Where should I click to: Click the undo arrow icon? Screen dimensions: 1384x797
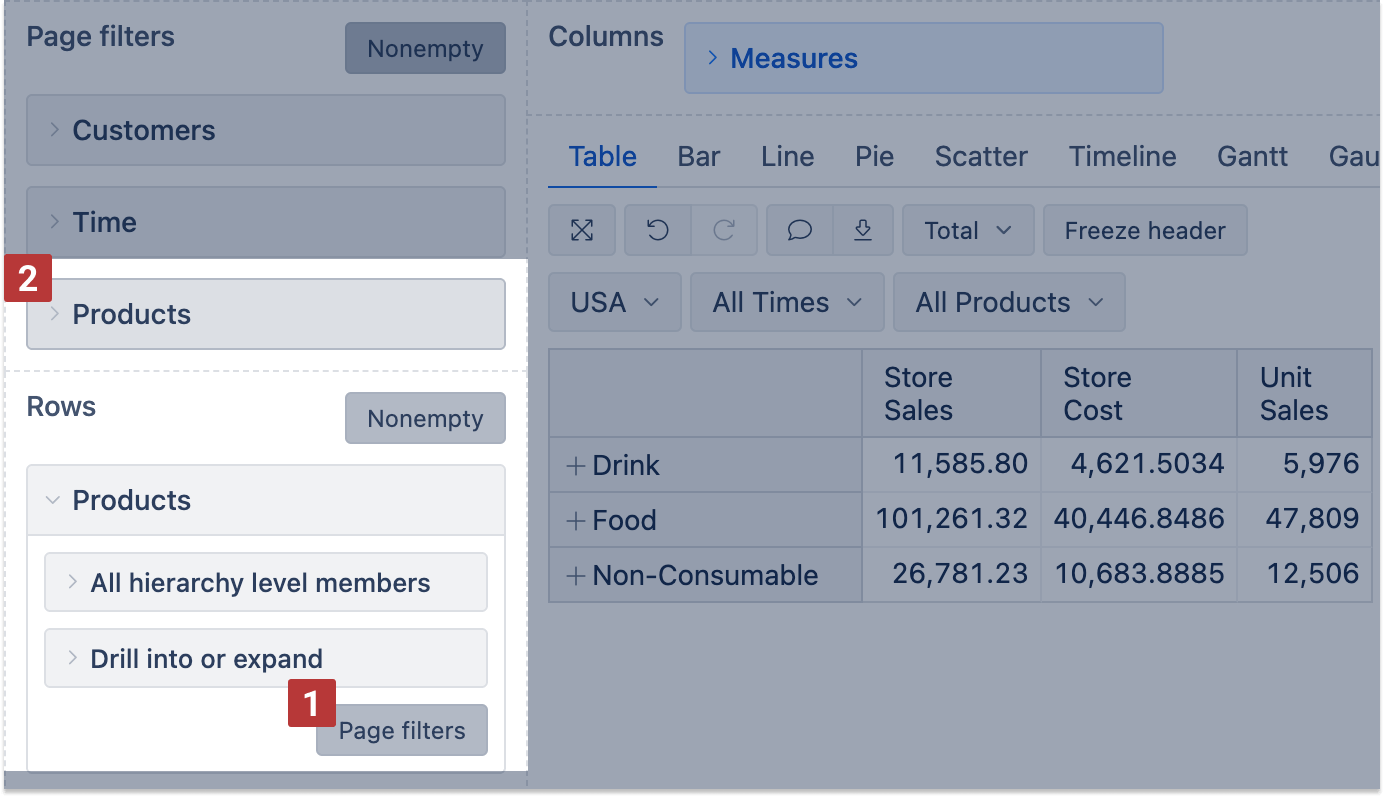(657, 231)
